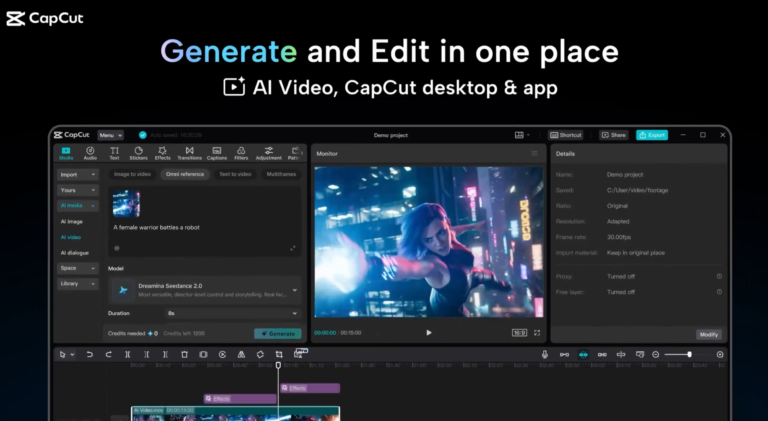Click the Mirror flip icon
Image resolution: width=768 pixels, height=421 pixels.
point(241,354)
